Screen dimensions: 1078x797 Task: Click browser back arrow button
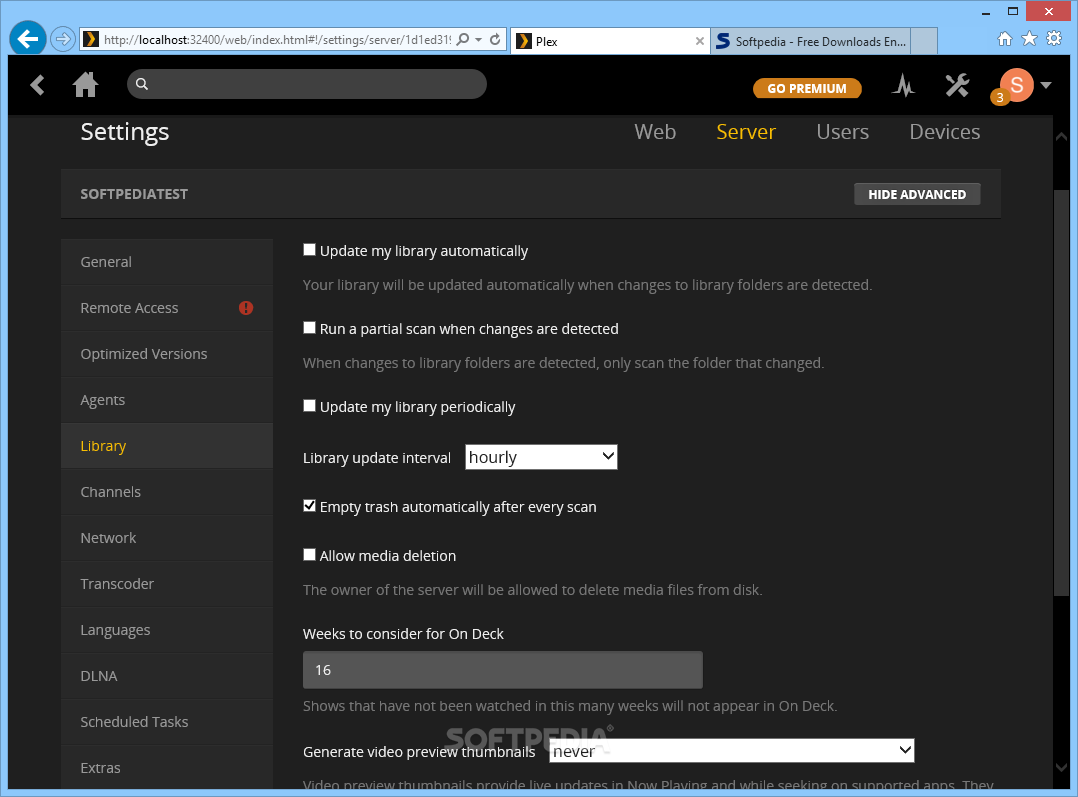(28, 39)
